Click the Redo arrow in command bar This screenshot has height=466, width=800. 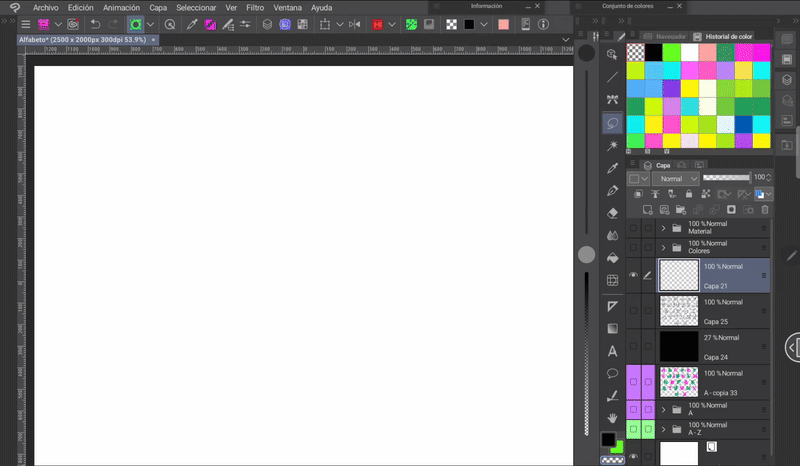[113, 24]
